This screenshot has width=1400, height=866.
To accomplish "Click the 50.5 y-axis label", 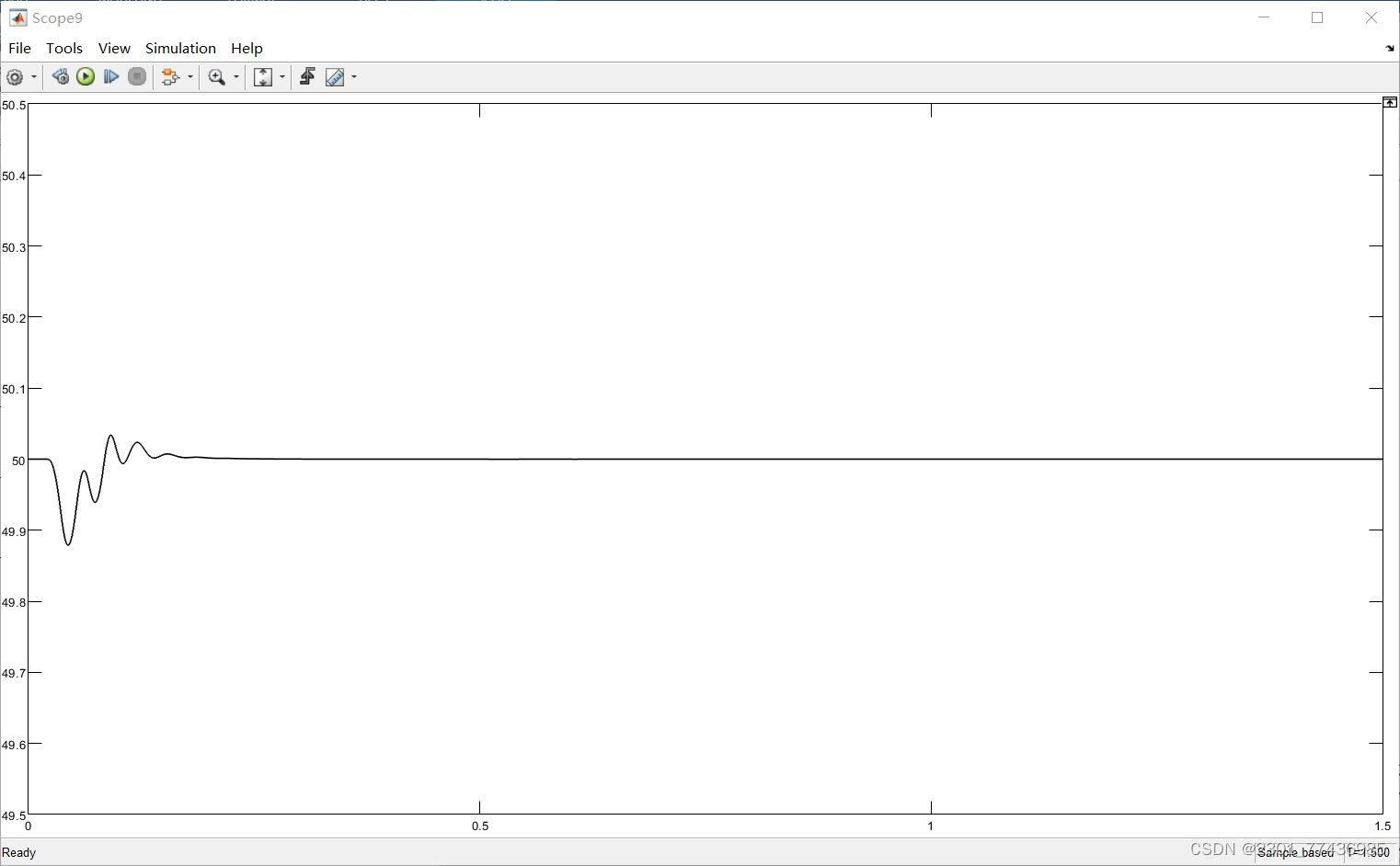I will [14, 105].
